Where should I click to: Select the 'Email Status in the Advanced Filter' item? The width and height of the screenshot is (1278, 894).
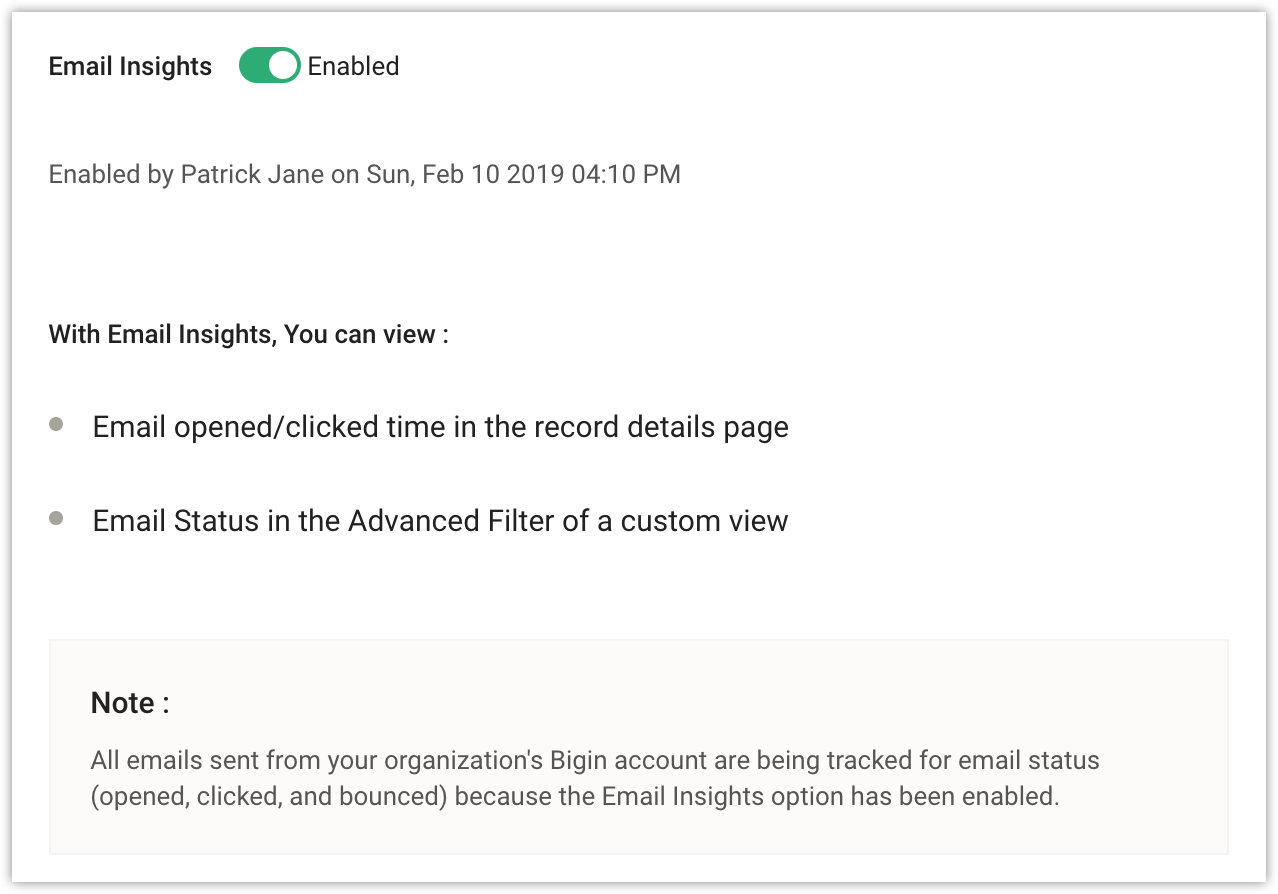[x=440, y=521]
